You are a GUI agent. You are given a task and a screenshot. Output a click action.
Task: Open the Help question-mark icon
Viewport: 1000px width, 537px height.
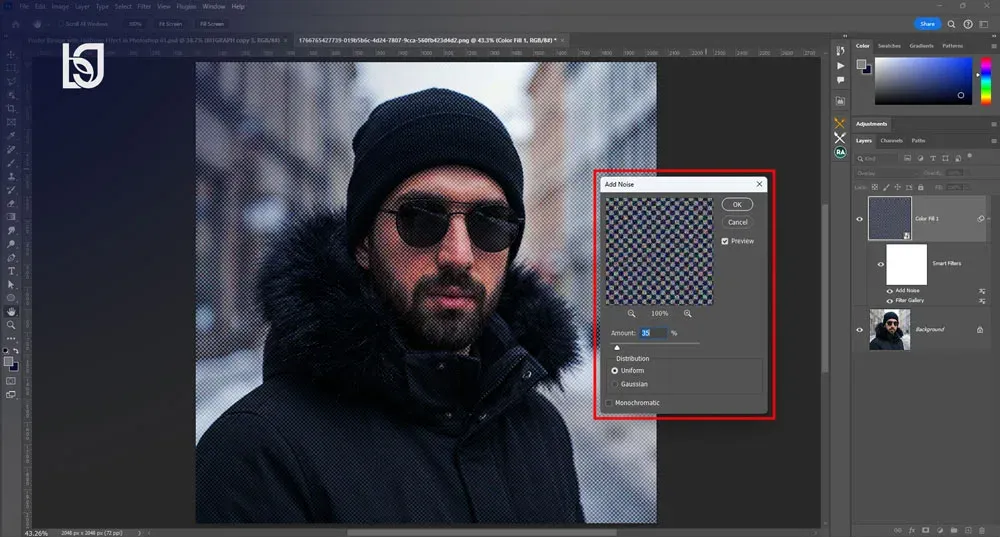pyautogui.click(x=967, y=24)
